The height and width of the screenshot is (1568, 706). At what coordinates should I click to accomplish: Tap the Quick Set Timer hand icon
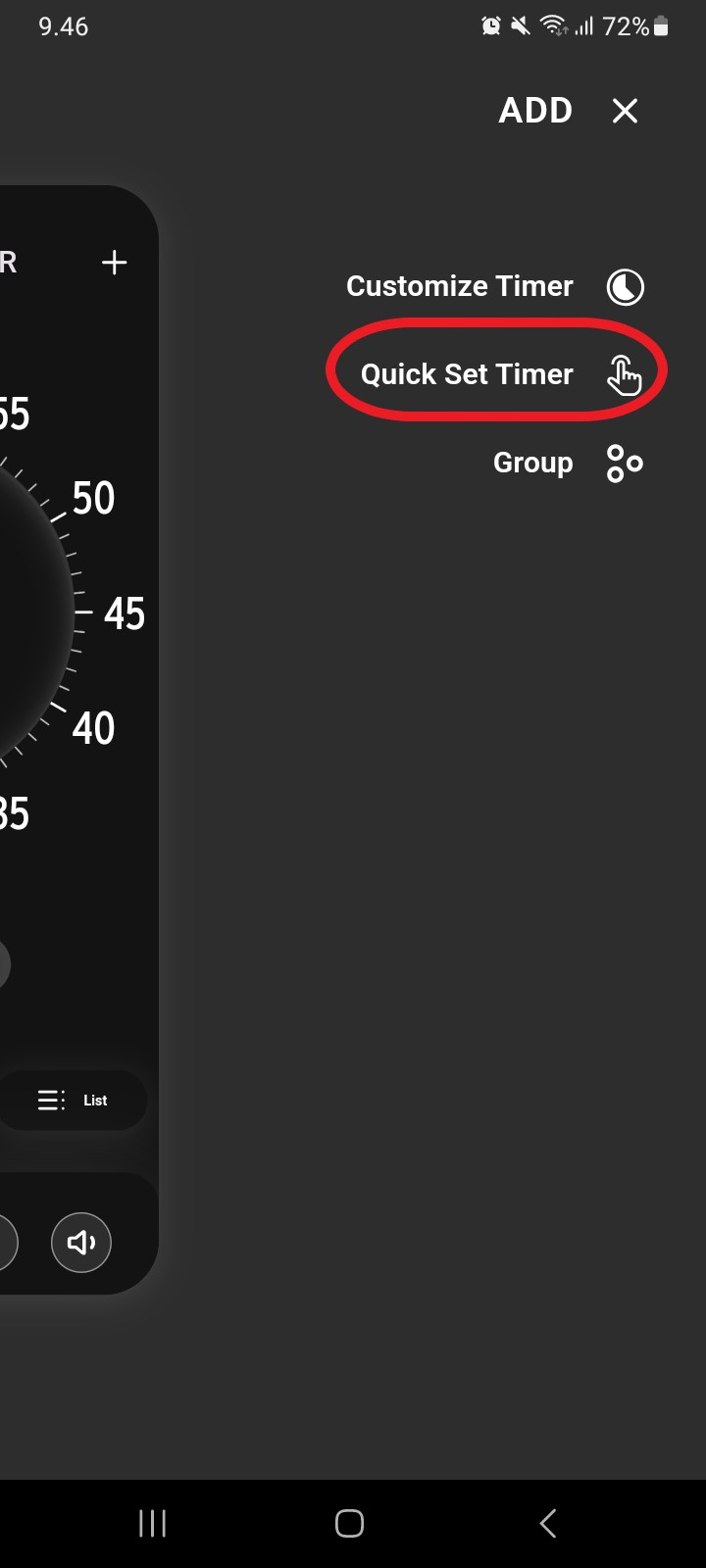624,374
